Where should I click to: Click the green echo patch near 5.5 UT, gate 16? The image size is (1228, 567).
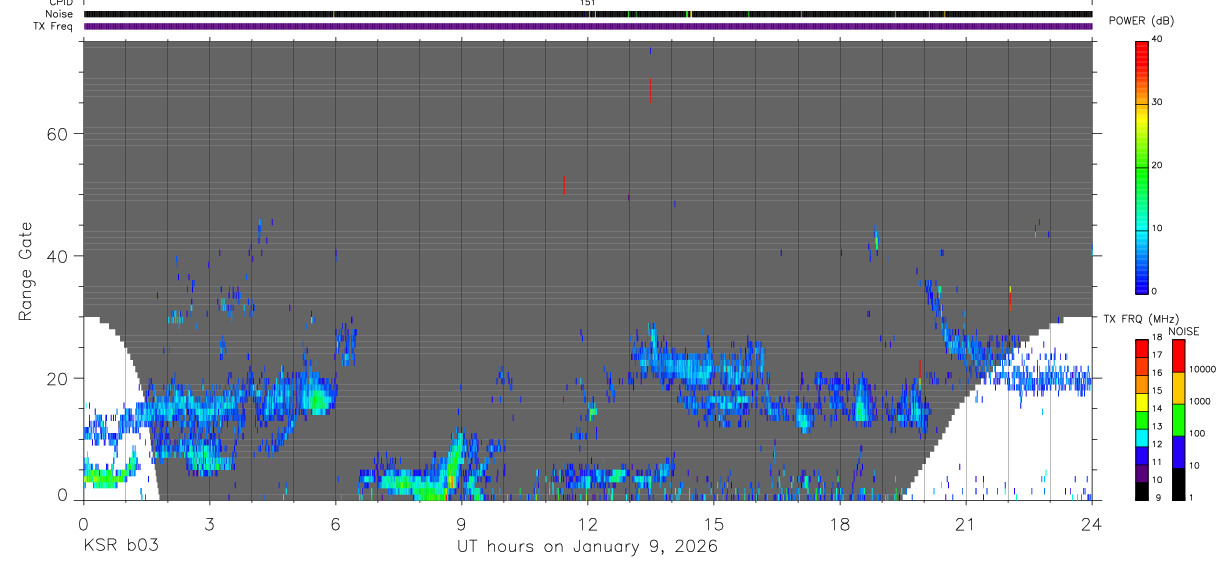318,402
